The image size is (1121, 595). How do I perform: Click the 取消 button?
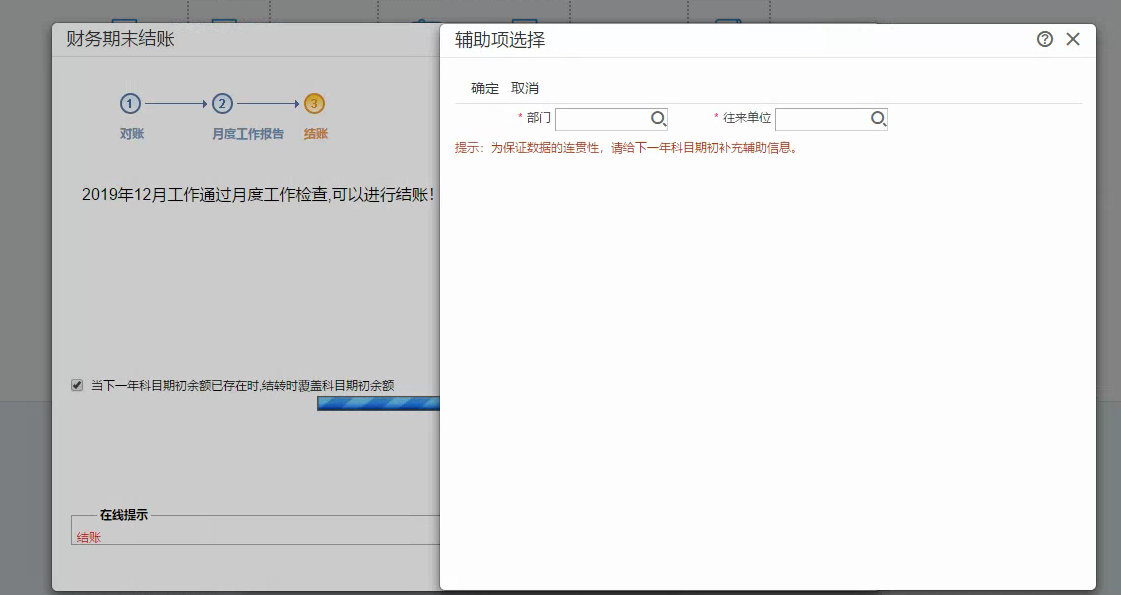(x=525, y=88)
